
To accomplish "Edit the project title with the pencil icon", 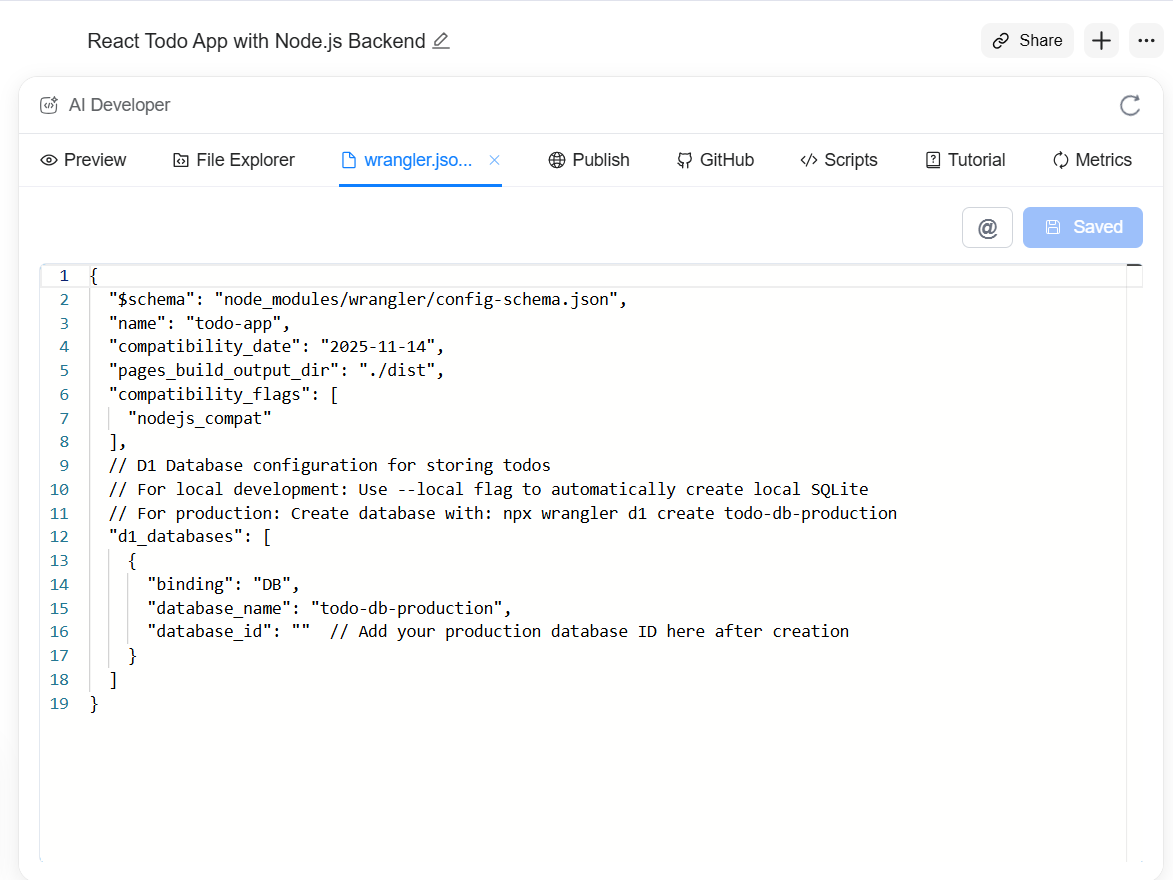I will [x=441, y=41].
